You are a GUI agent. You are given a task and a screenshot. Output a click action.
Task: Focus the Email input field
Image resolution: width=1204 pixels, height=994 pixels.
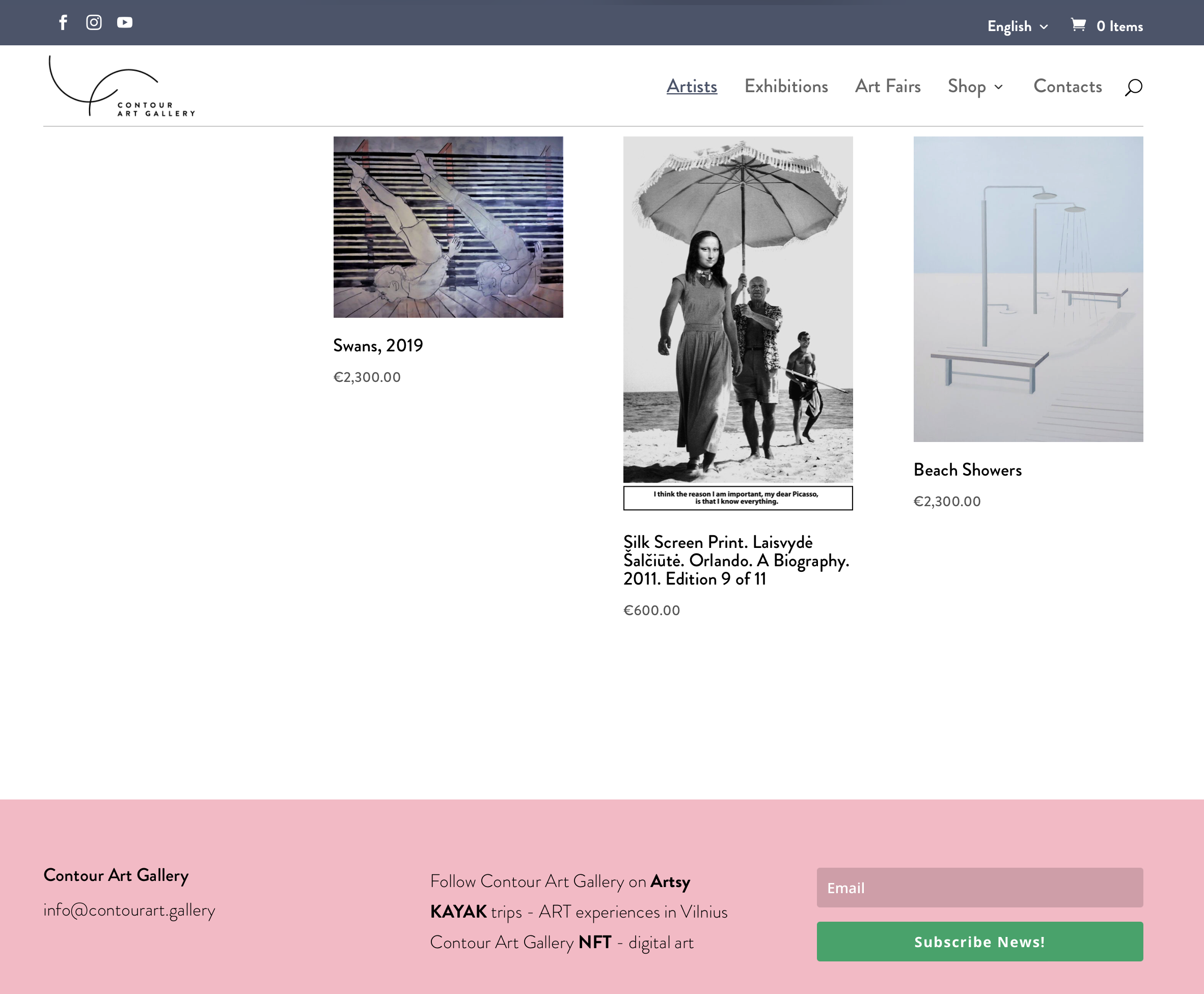979,888
